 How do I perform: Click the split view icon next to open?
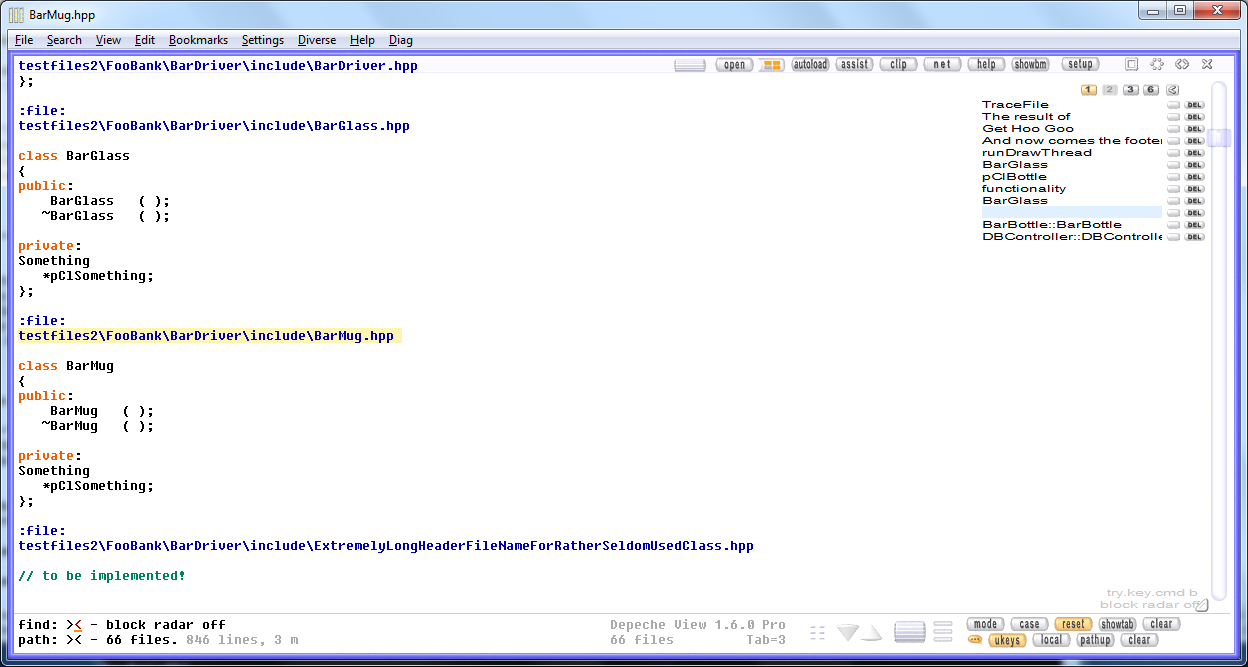771,65
